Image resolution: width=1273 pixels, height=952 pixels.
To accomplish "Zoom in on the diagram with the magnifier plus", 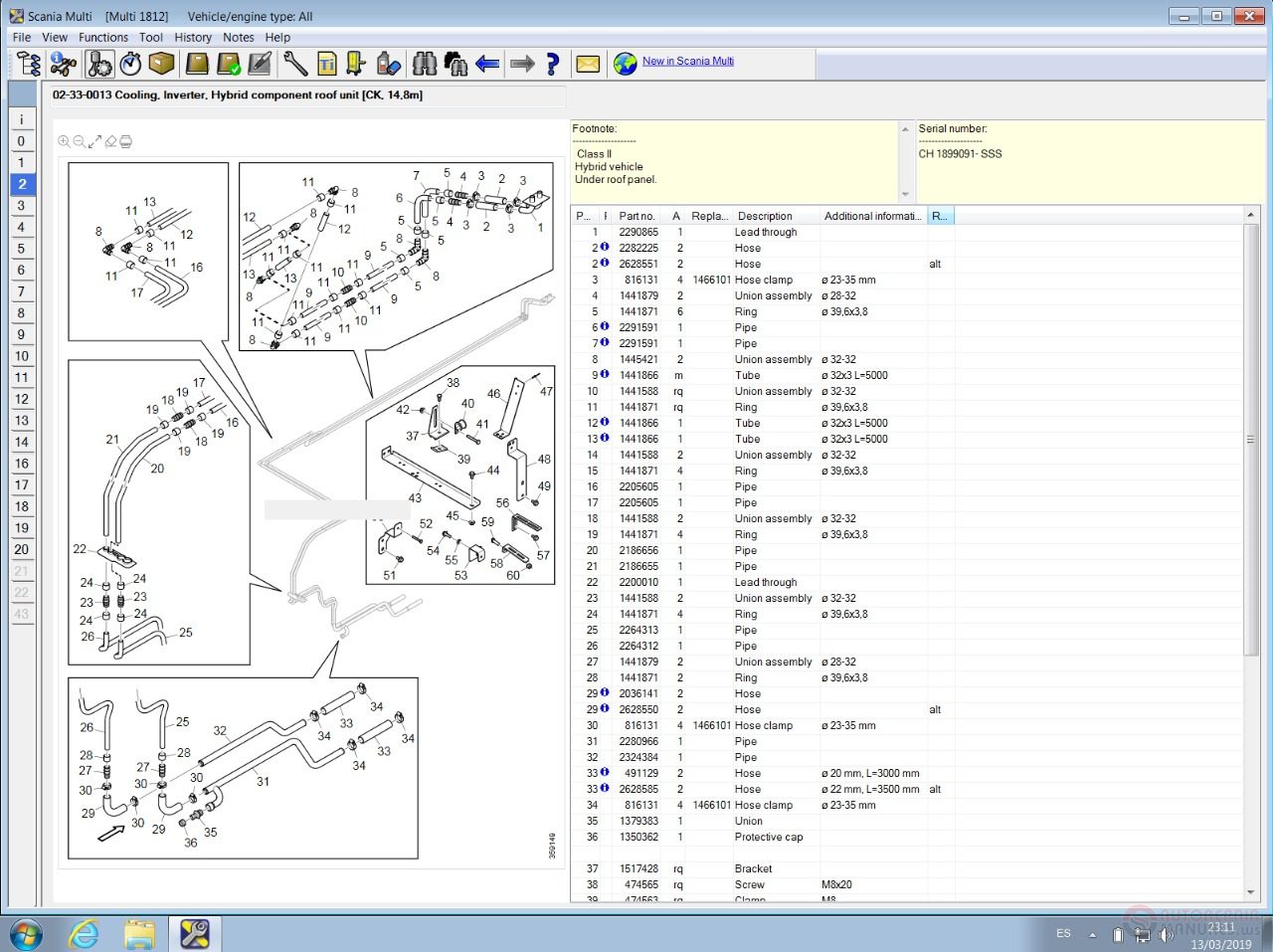I will click(x=64, y=142).
